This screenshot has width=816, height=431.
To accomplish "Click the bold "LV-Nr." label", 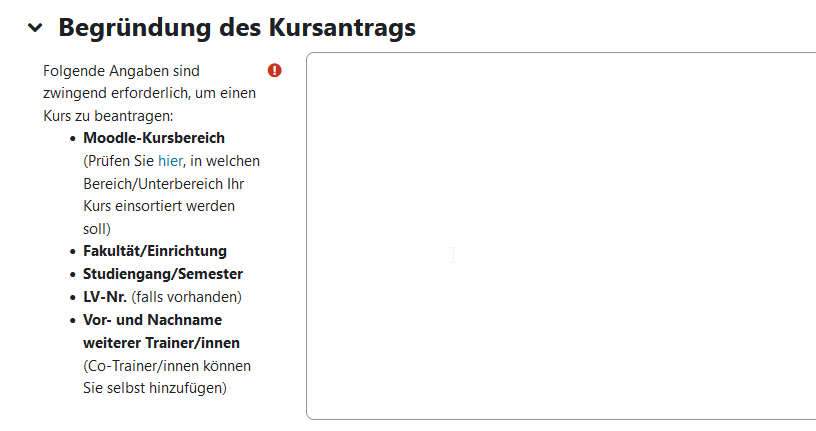I will point(105,297).
